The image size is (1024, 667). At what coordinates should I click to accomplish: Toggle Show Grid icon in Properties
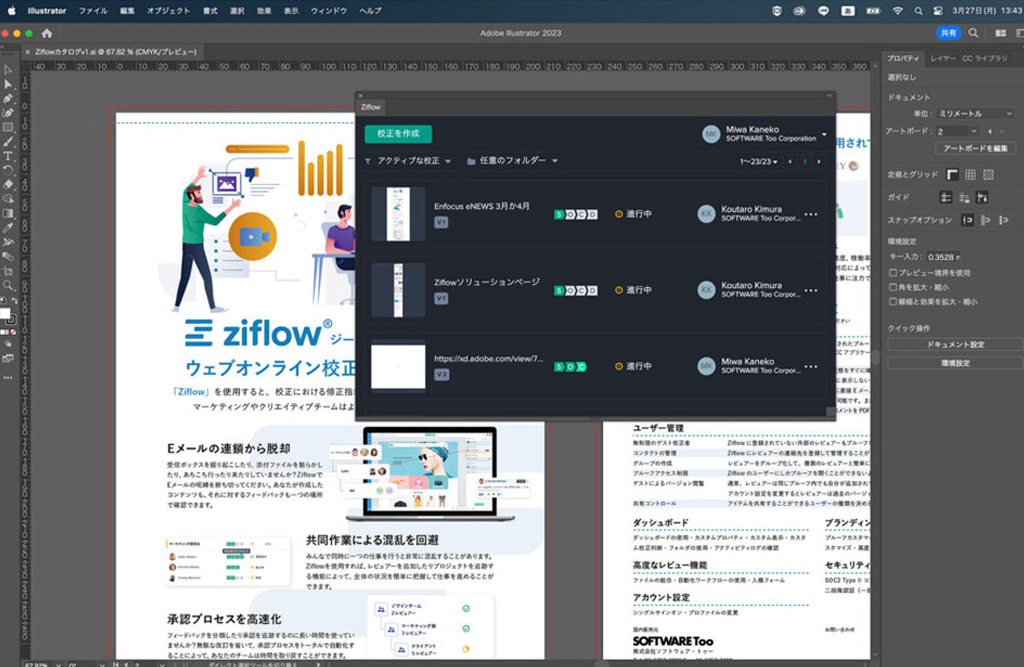tap(970, 174)
